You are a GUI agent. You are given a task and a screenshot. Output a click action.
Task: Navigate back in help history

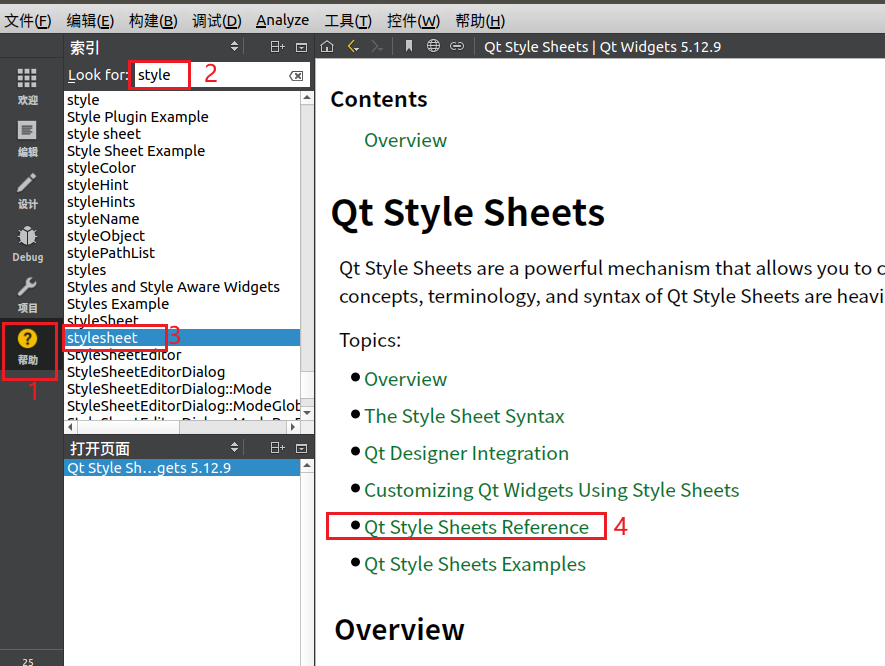[x=353, y=46]
